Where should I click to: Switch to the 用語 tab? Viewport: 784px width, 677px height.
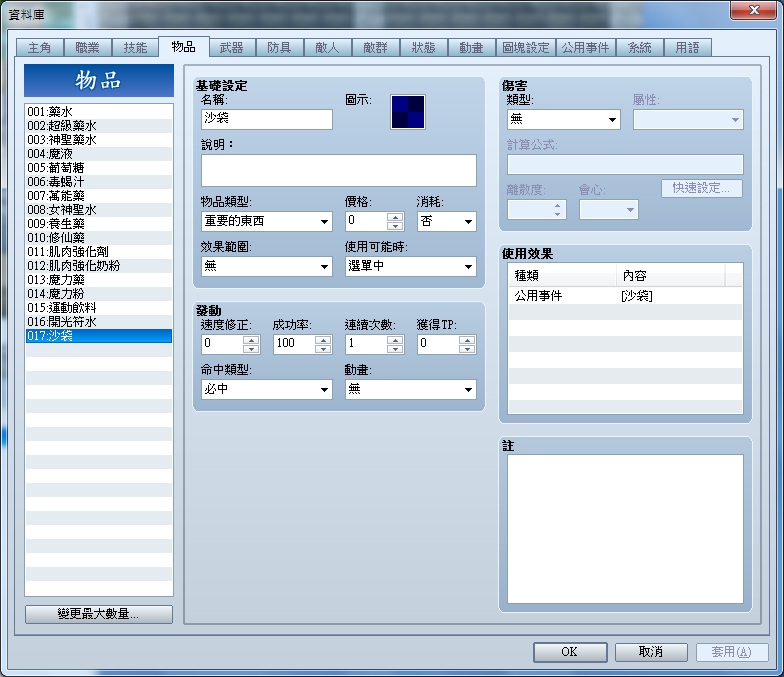(688, 48)
